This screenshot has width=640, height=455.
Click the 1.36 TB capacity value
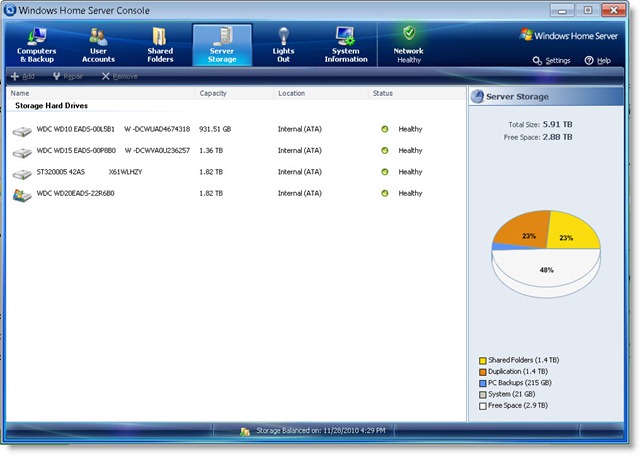[211, 150]
